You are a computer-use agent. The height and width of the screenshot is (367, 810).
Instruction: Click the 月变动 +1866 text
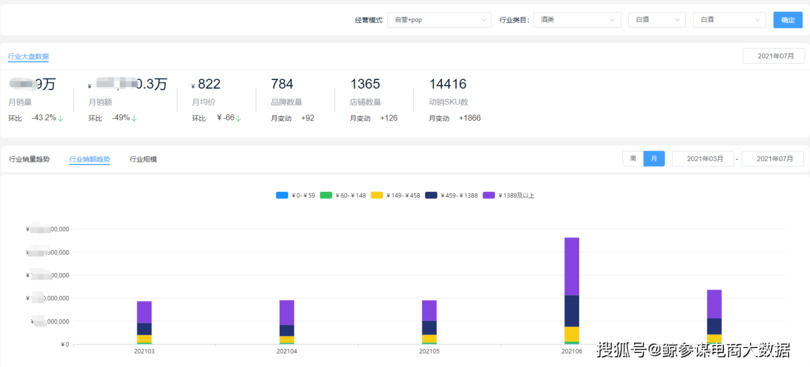point(455,118)
